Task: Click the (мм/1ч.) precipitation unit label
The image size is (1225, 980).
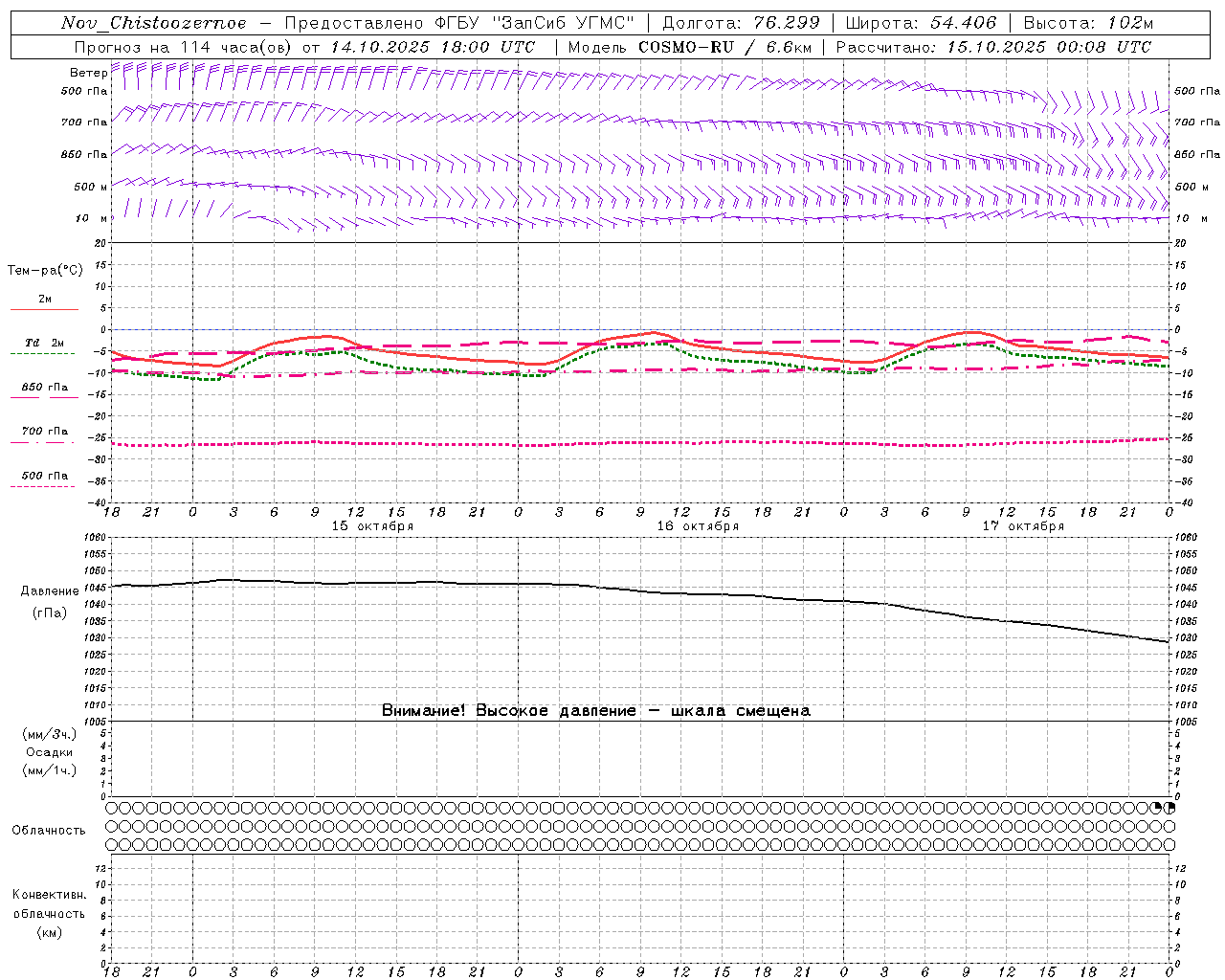Action: point(50,771)
